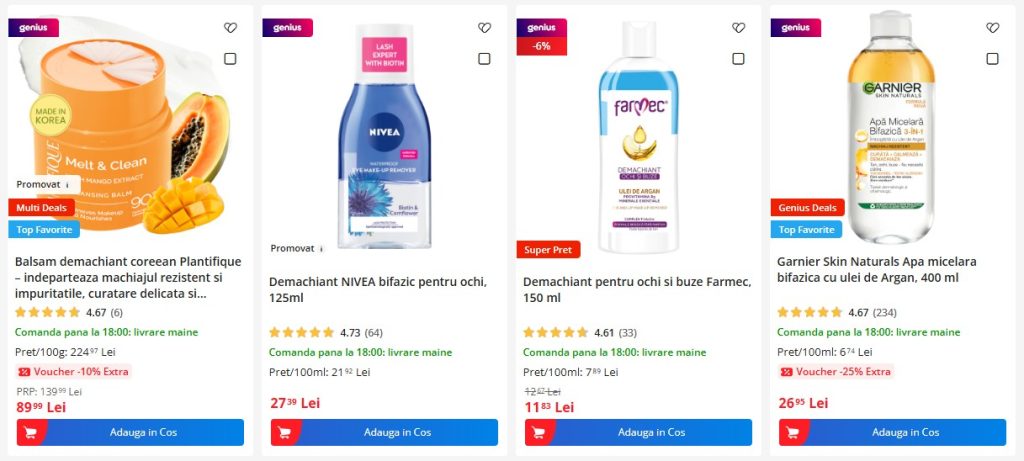Click genius badge on Plantifique balm card
1024x461 pixels.
click(x=33, y=28)
